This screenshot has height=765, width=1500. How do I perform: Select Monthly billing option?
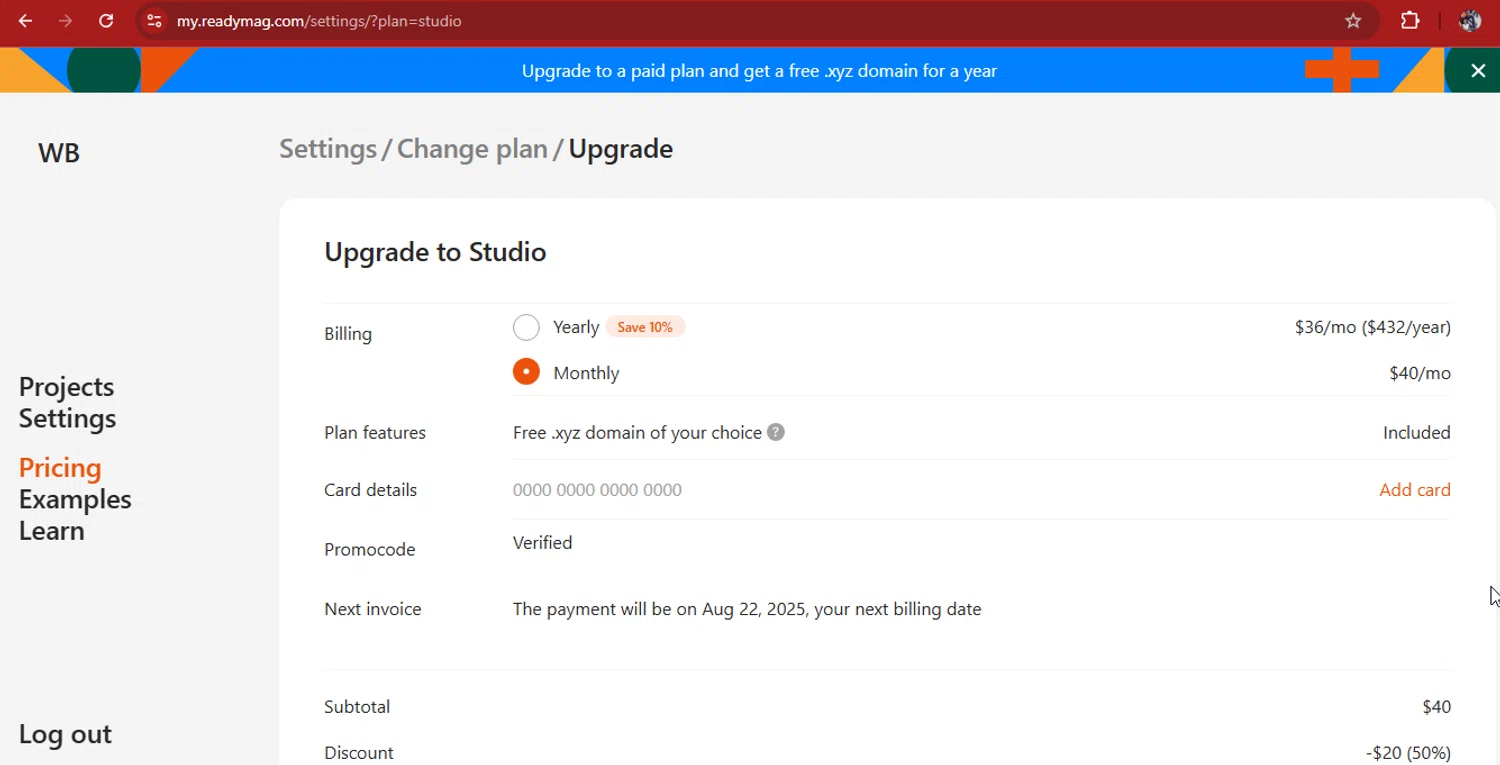click(526, 372)
